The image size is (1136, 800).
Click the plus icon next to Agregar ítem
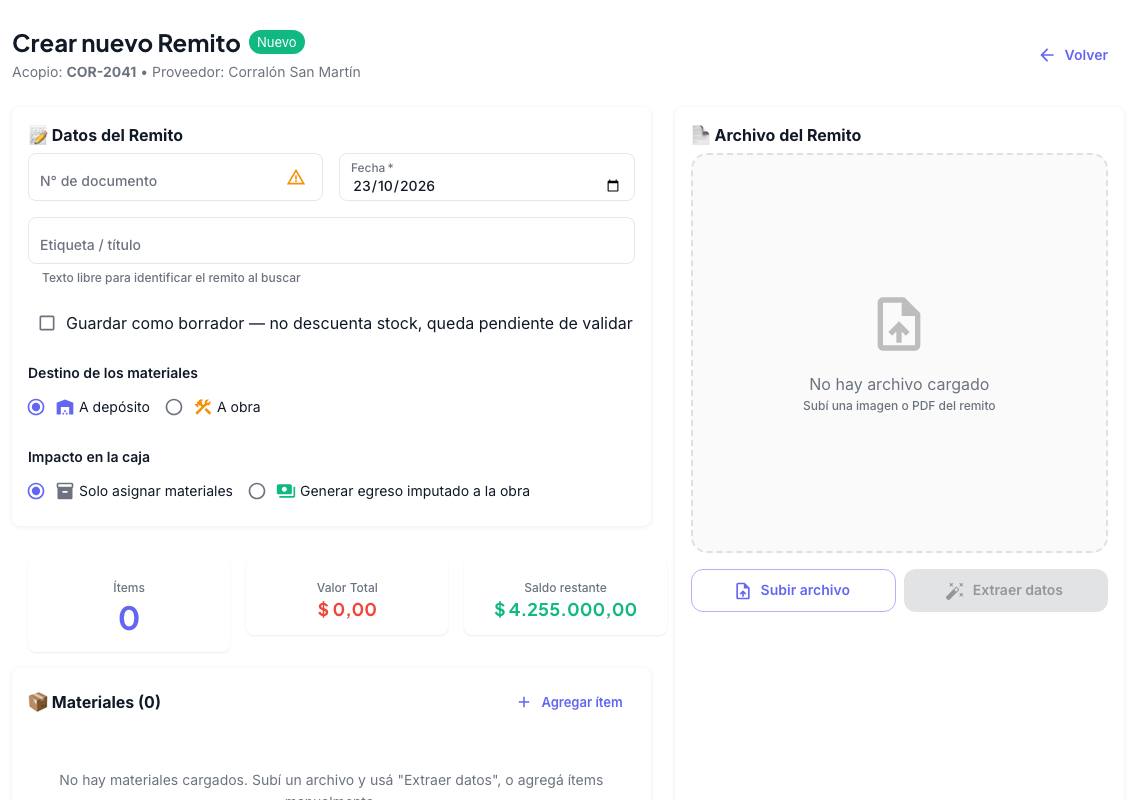(x=524, y=702)
